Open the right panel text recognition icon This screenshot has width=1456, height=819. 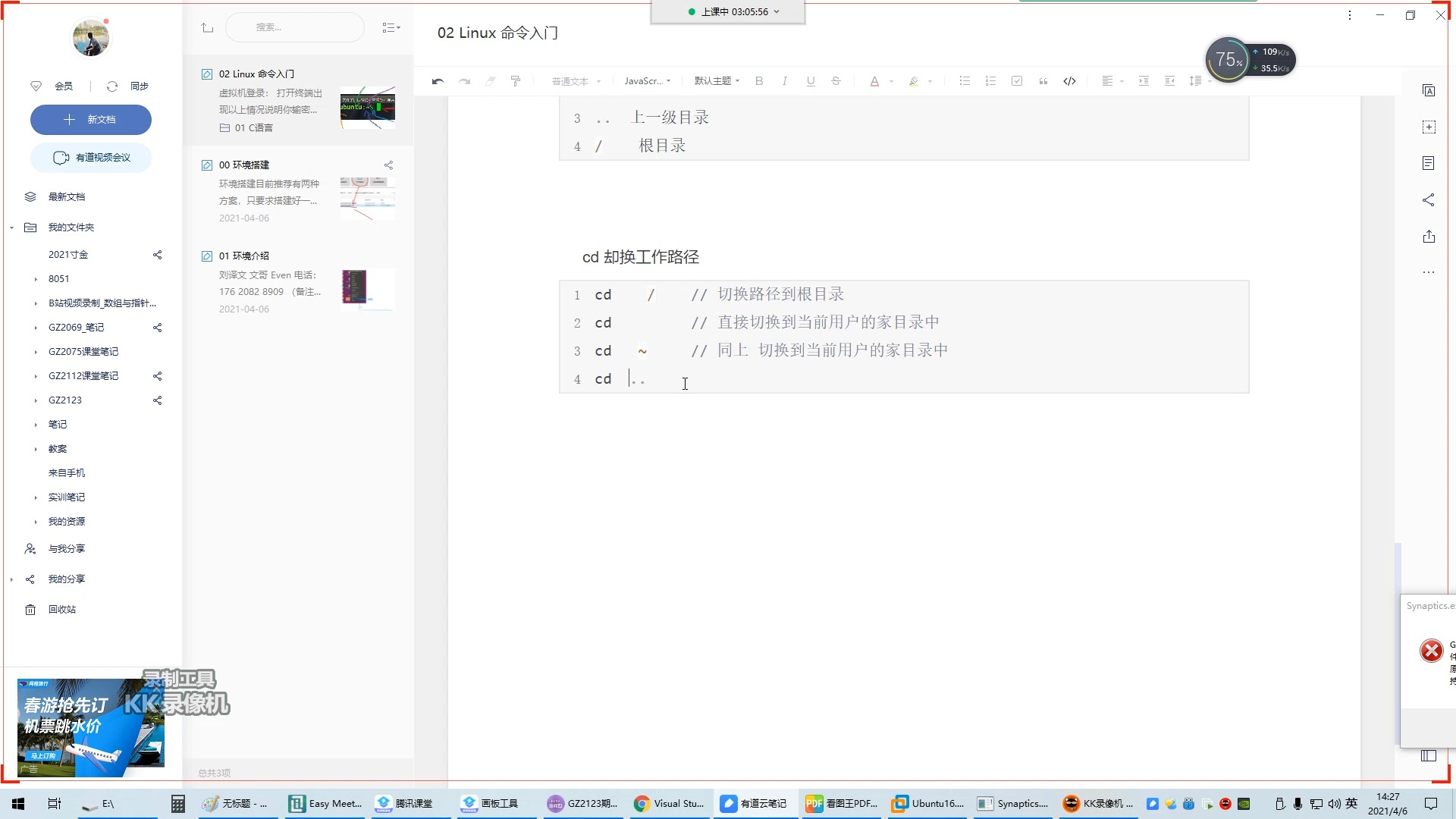[x=1429, y=91]
